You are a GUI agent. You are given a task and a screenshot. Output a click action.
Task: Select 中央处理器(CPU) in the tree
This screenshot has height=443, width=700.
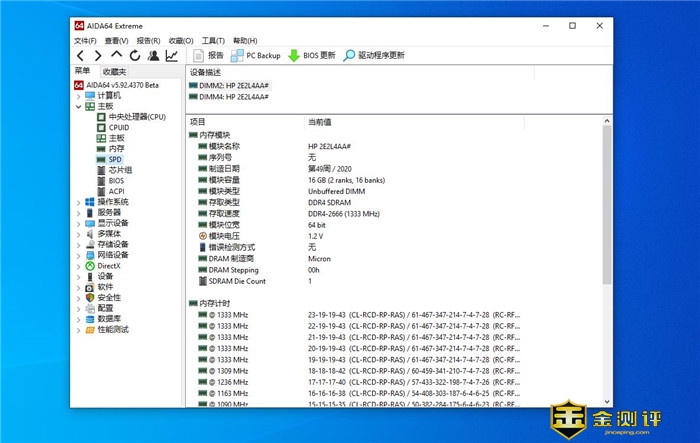tap(136, 117)
